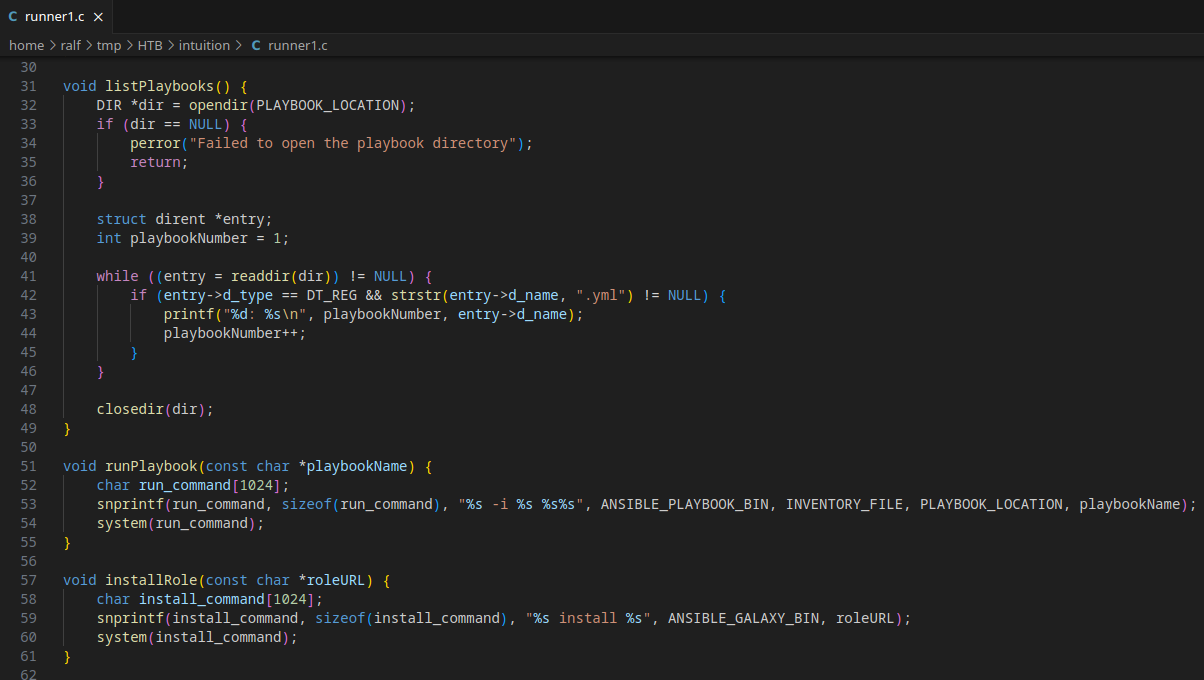
Task: Click ANSIBLE_PLAYBOOK_BIN on line 53
Action: 685,504
